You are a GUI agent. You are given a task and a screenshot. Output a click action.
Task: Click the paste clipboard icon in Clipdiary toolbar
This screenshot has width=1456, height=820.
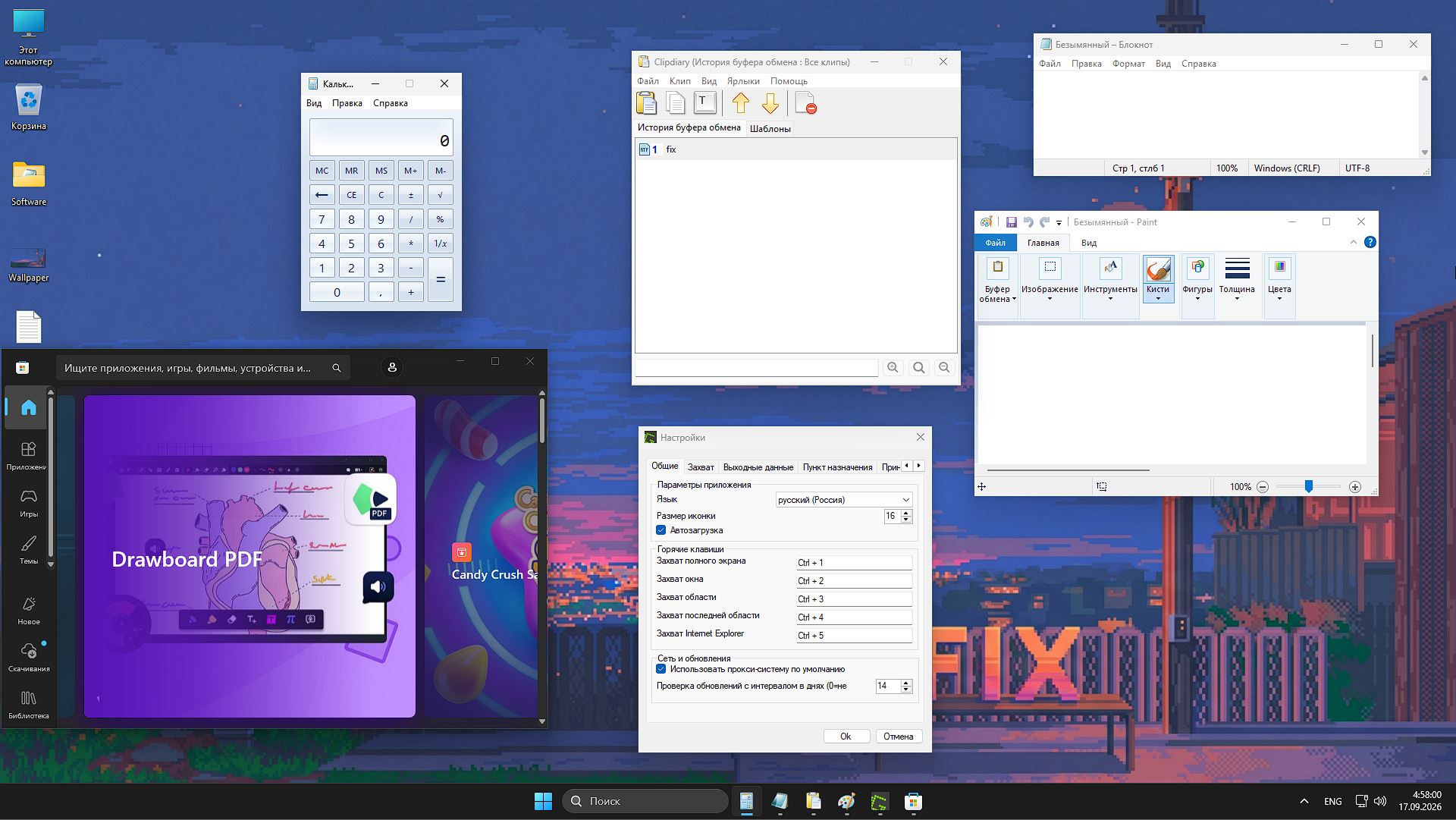coord(646,102)
